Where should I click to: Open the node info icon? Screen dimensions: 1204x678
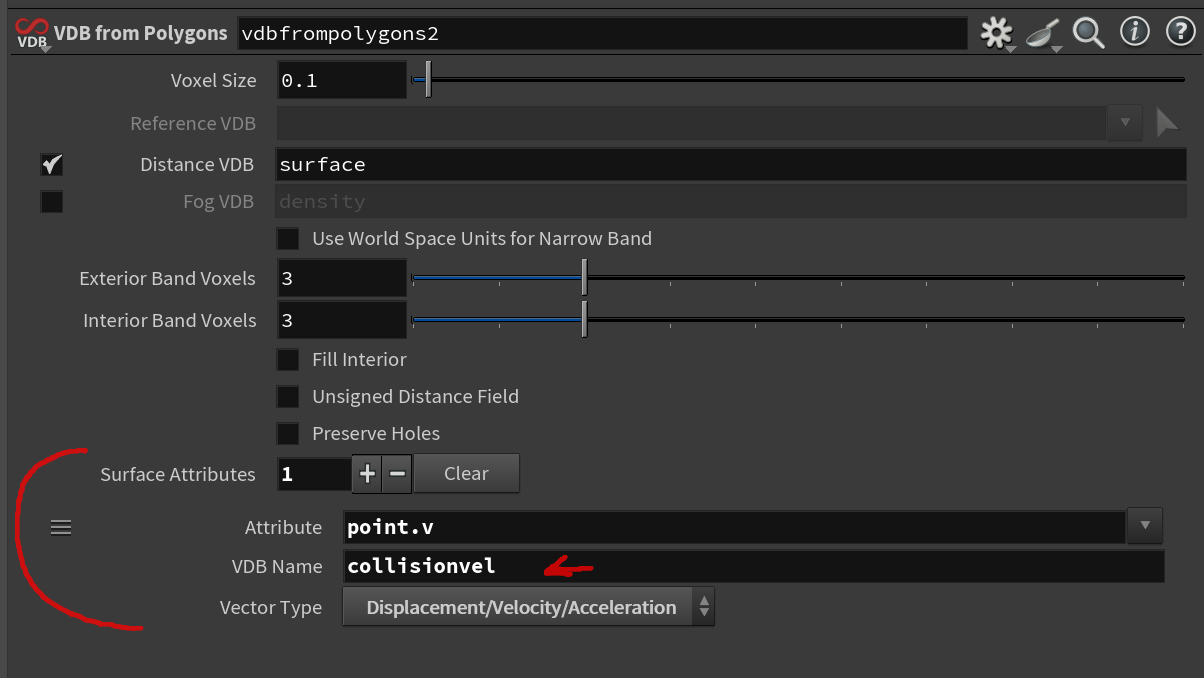[x=1134, y=32]
